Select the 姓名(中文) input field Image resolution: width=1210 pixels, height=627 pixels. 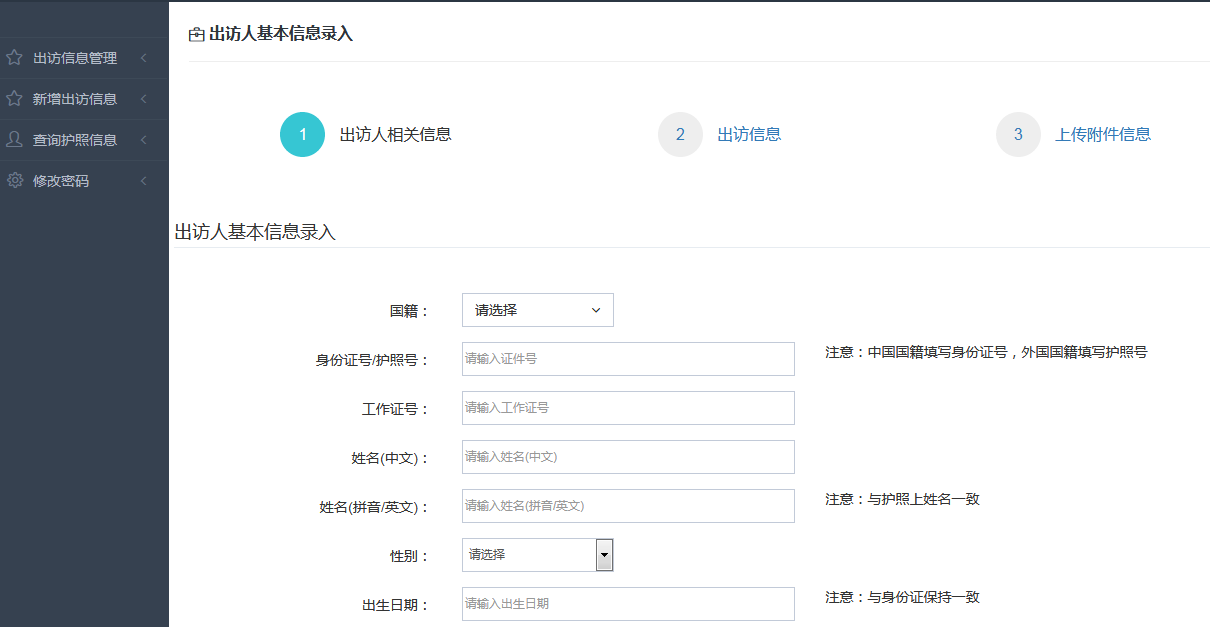click(628, 457)
